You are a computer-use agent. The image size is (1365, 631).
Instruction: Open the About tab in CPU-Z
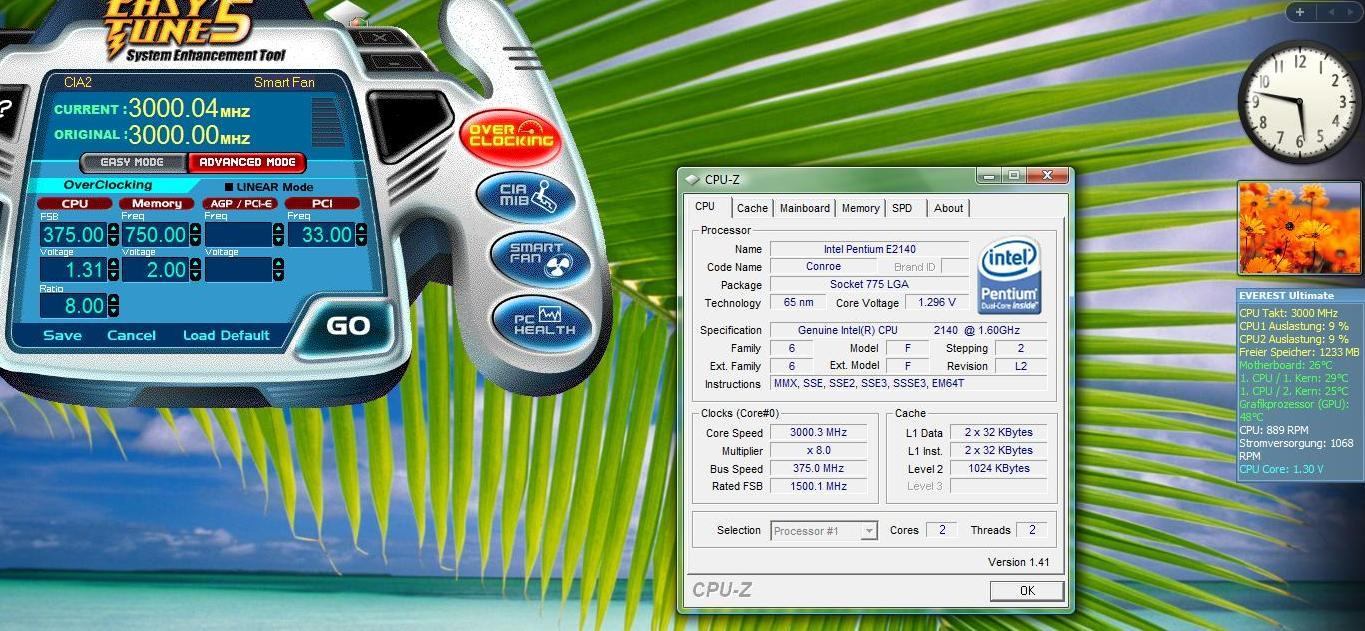coord(948,208)
